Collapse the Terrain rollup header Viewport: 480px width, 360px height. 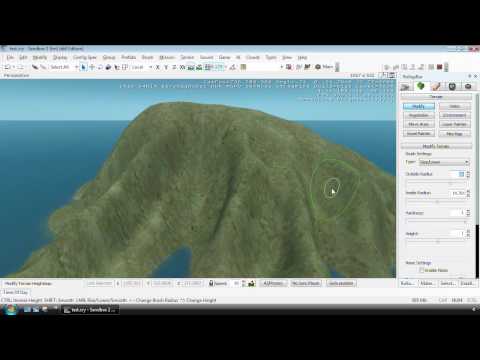point(436,97)
